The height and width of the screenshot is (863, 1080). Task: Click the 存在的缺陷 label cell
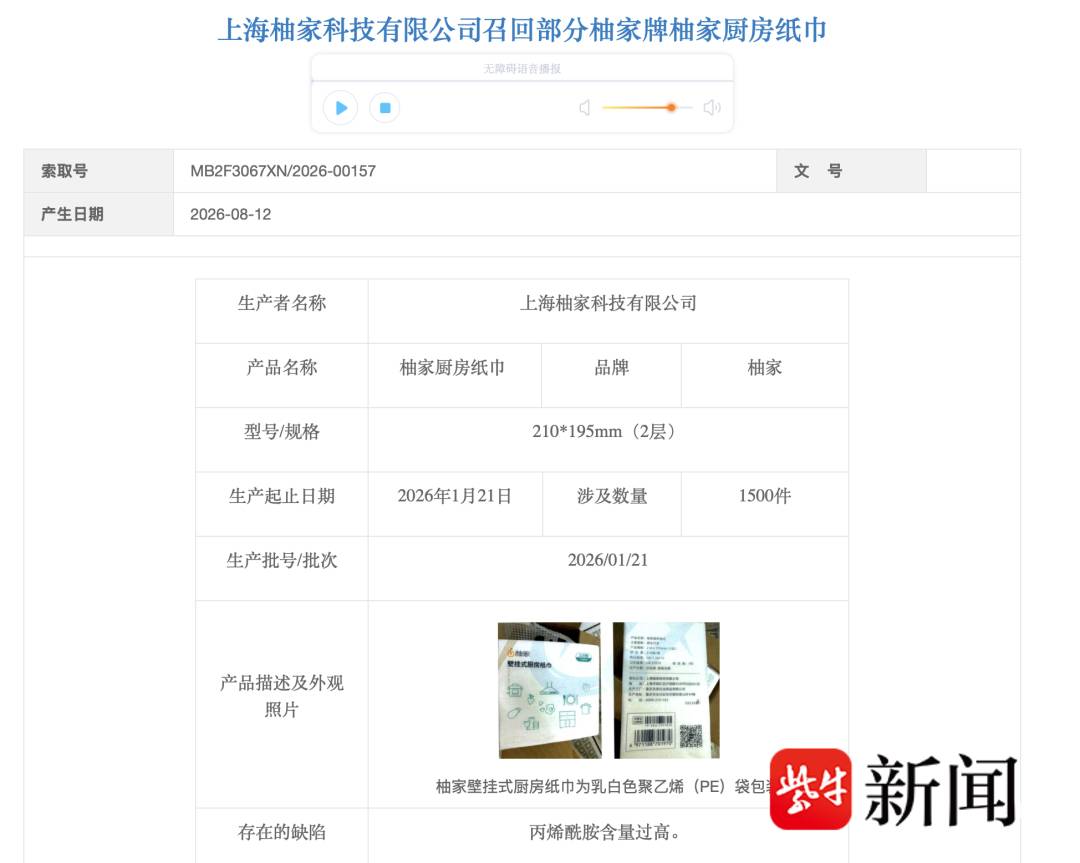point(282,835)
